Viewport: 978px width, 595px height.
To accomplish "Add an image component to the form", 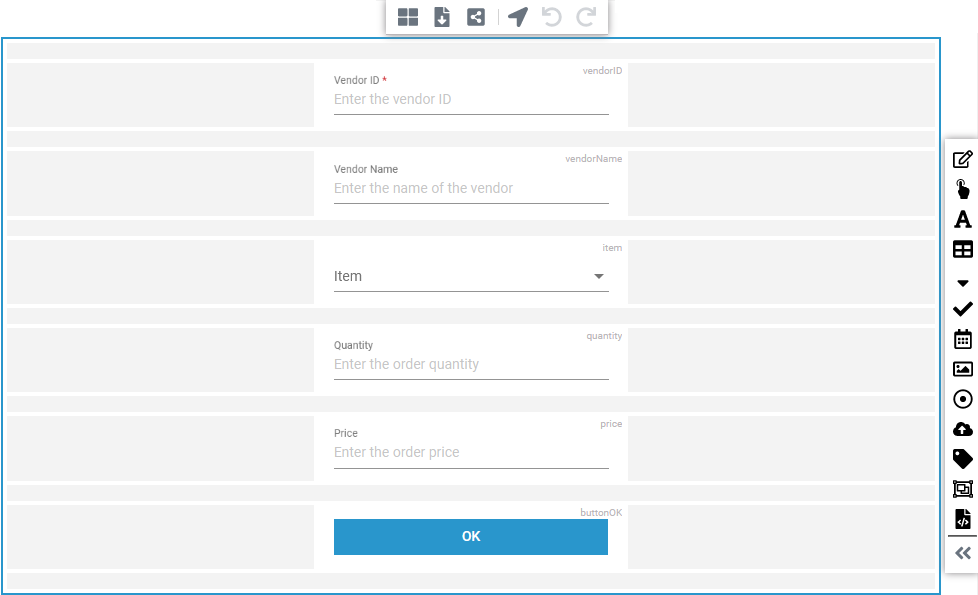I will tap(962, 368).
